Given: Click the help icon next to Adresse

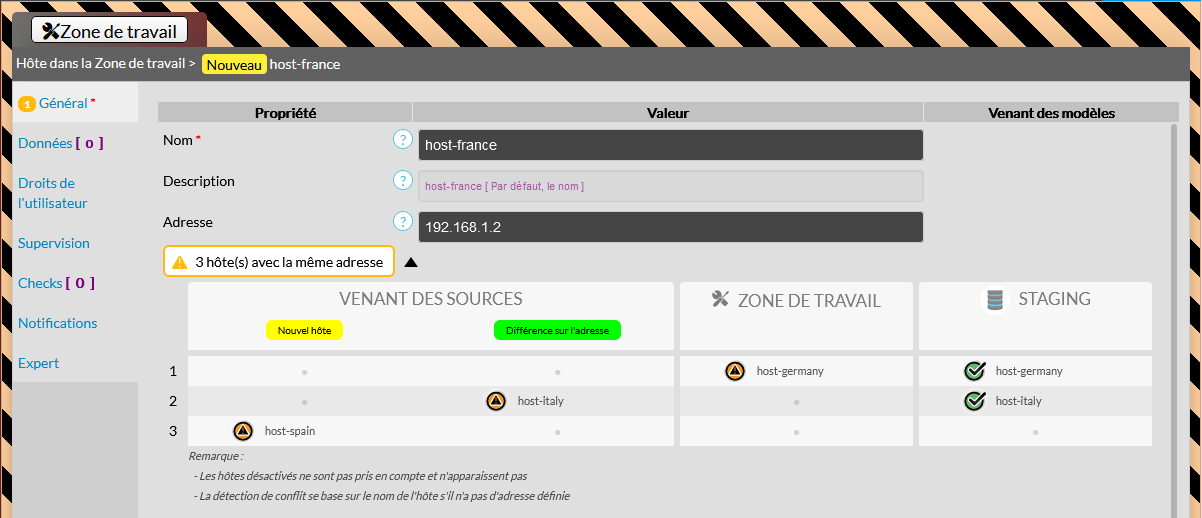Looking at the screenshot, I should (403, 222).
